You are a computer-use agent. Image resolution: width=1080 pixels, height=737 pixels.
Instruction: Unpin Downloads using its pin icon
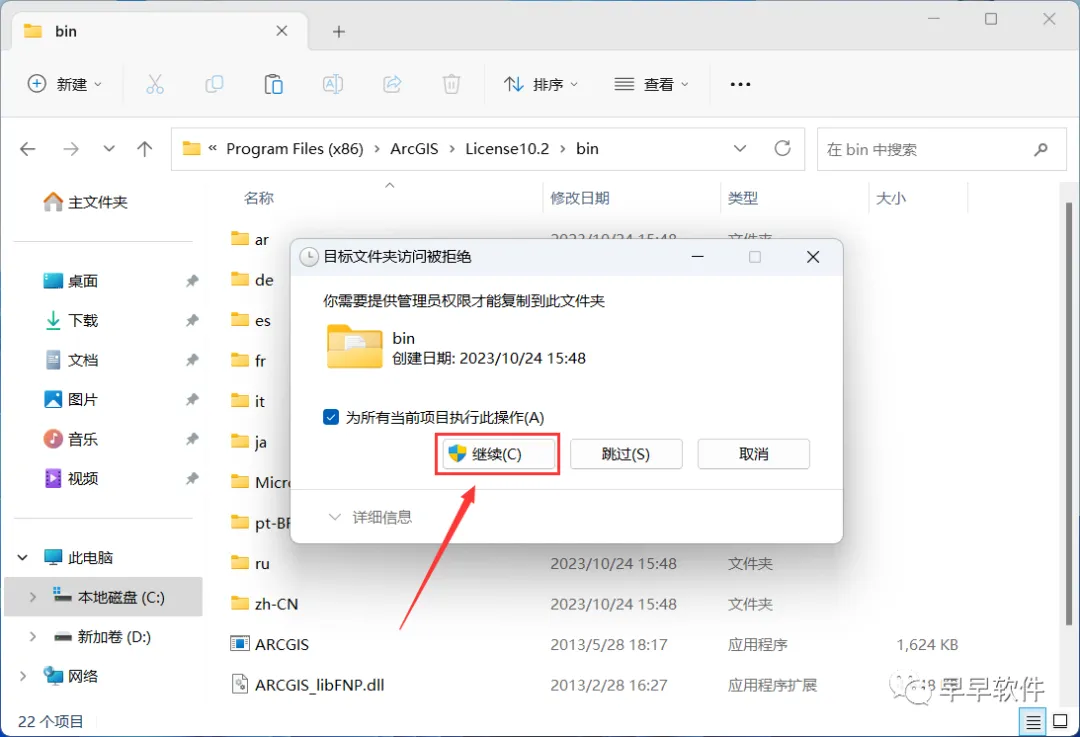(192, 320)
